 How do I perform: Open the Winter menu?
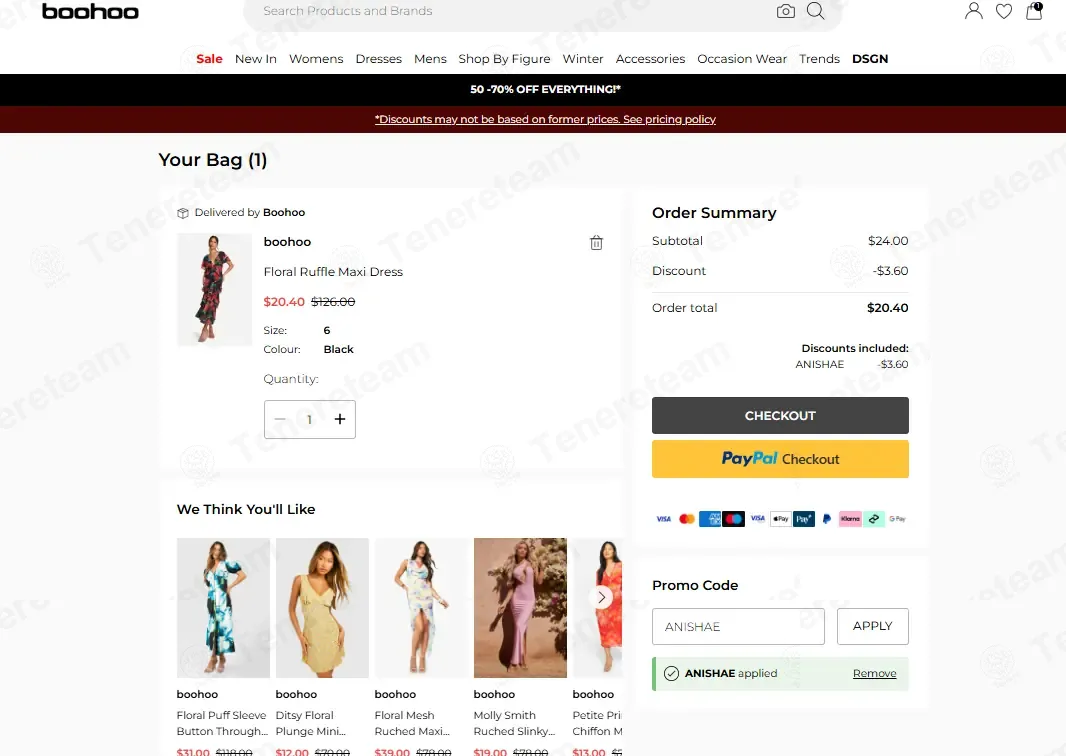point(583,59)
